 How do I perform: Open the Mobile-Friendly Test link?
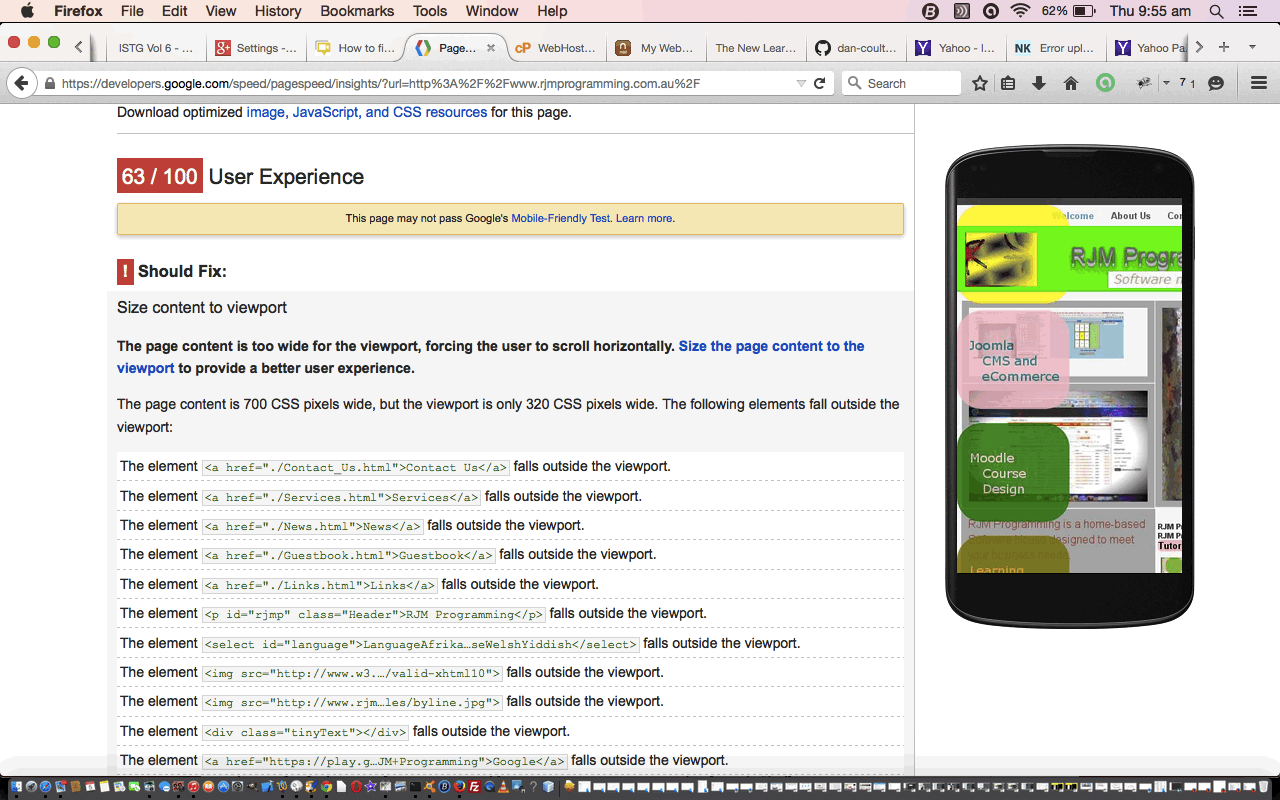560,218
